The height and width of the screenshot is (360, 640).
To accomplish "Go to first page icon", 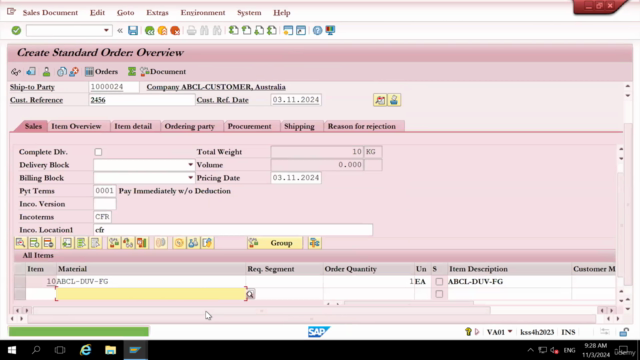I will [233, 30].
